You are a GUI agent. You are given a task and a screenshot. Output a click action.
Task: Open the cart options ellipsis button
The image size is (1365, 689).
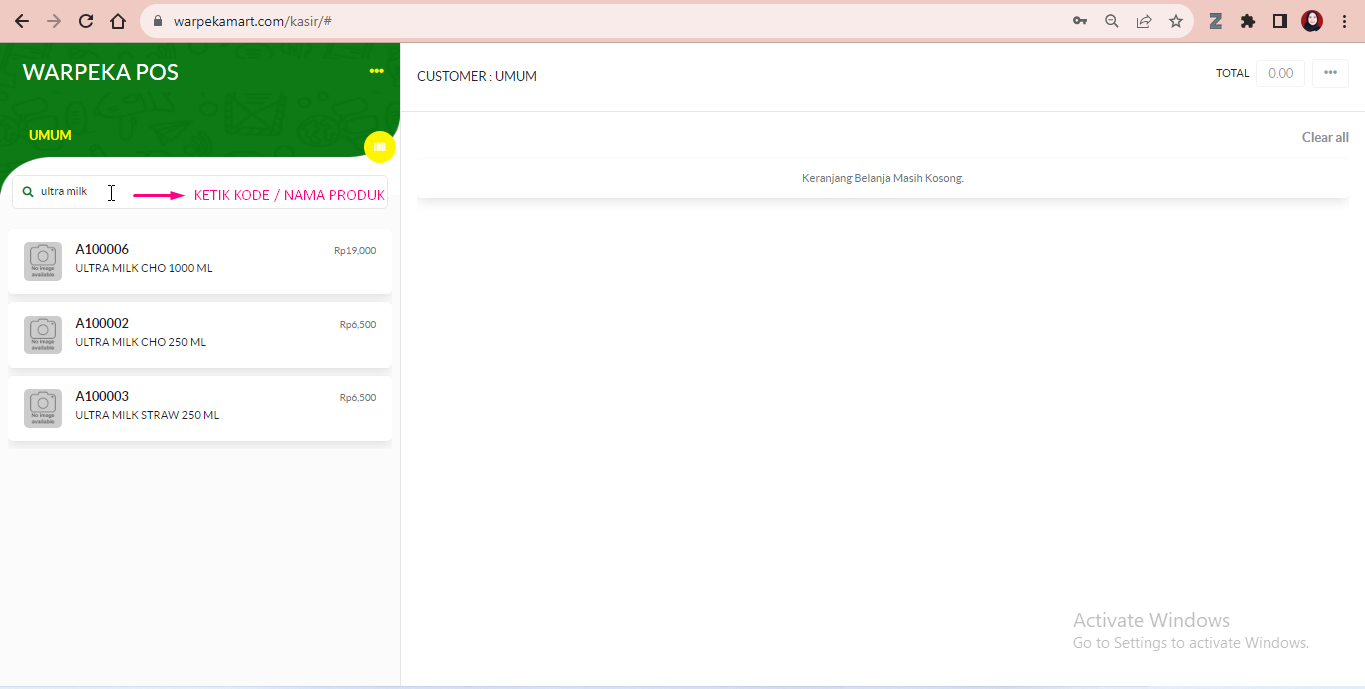(1330, 73)
